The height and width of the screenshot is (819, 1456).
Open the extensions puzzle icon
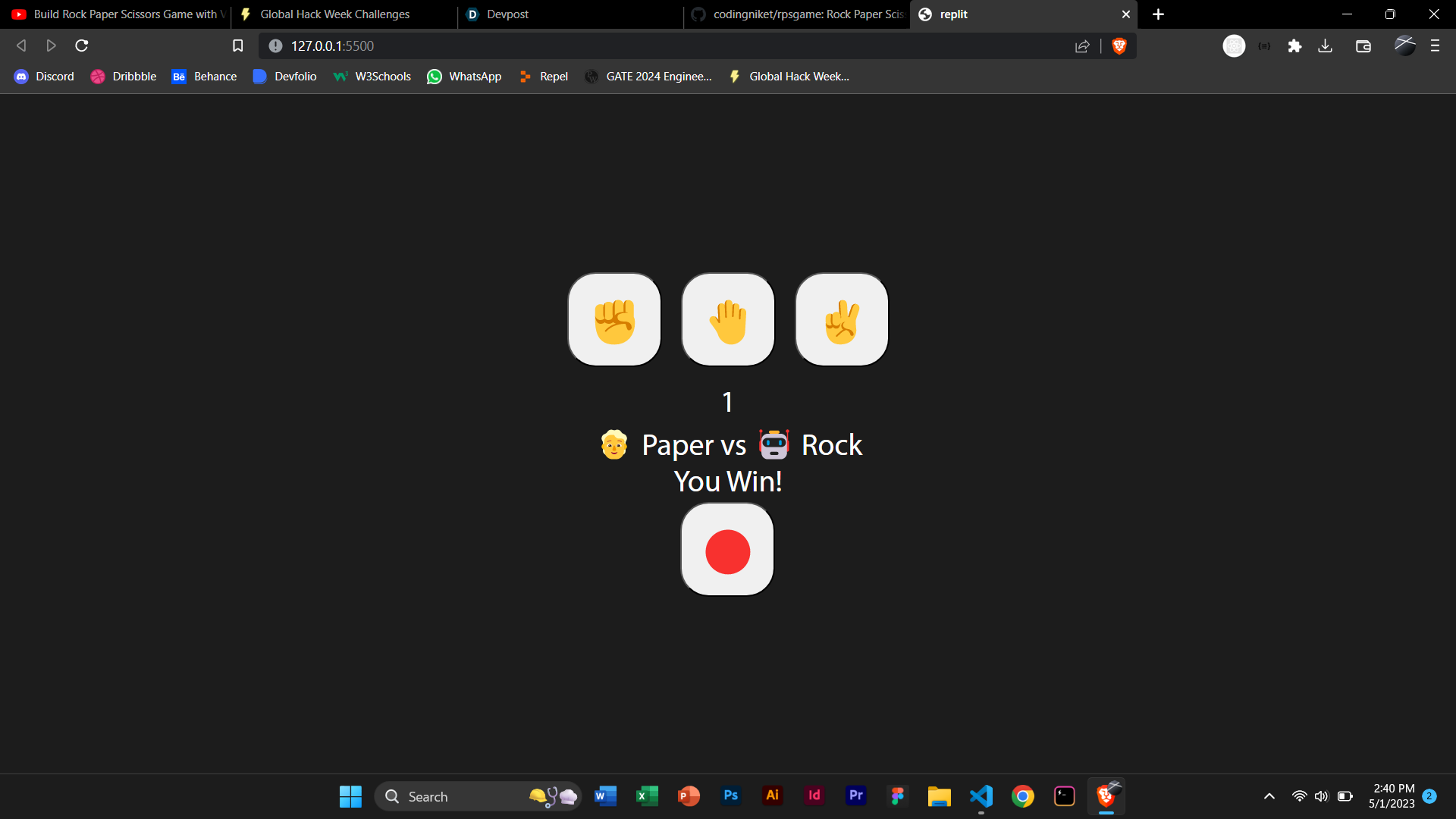pos(1294,45)
